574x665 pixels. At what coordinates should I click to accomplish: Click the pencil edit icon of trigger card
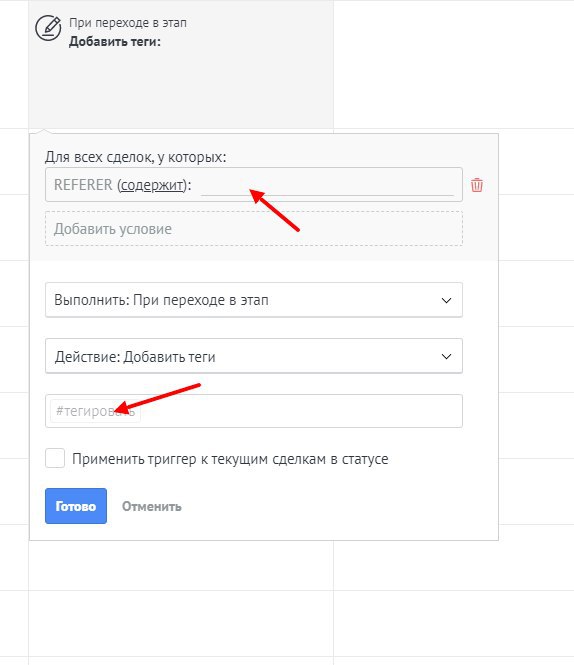48,28
